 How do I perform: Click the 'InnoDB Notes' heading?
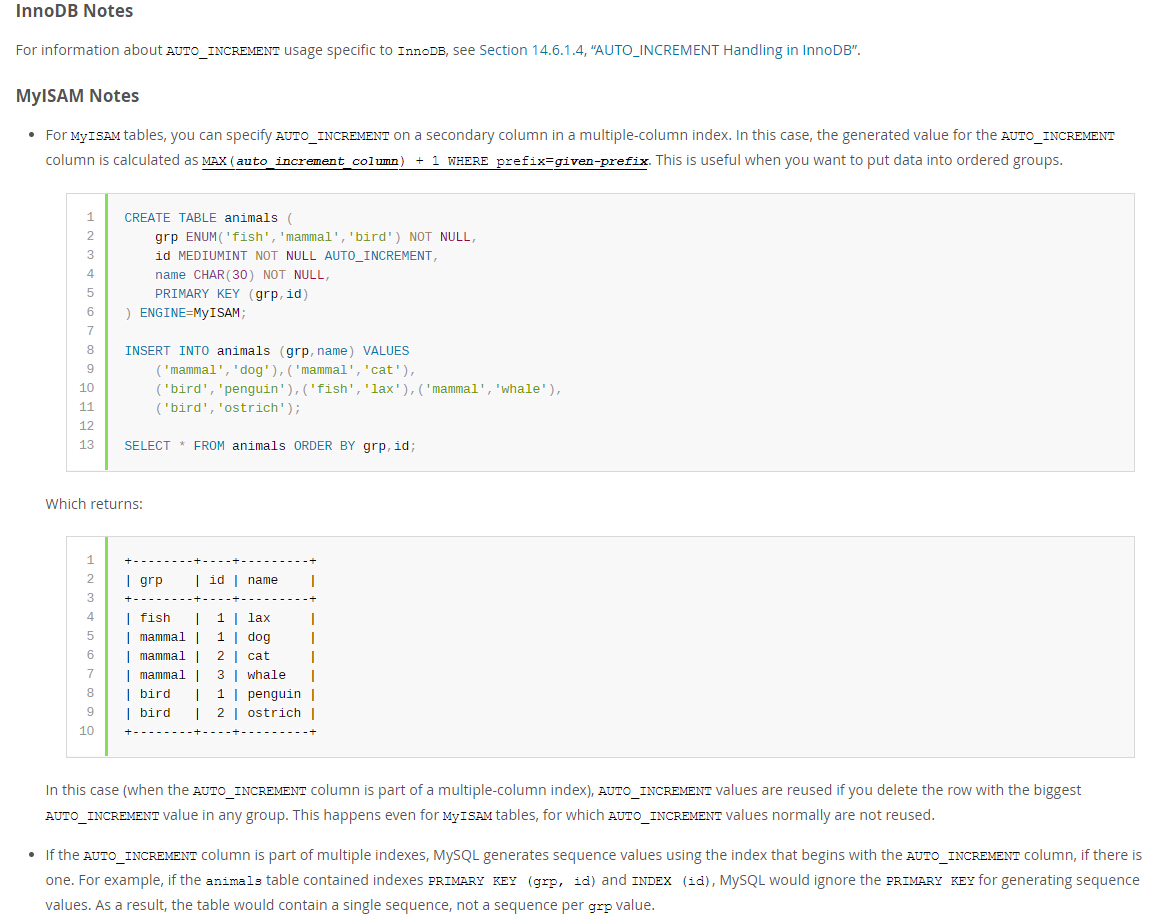coord(74,11)
